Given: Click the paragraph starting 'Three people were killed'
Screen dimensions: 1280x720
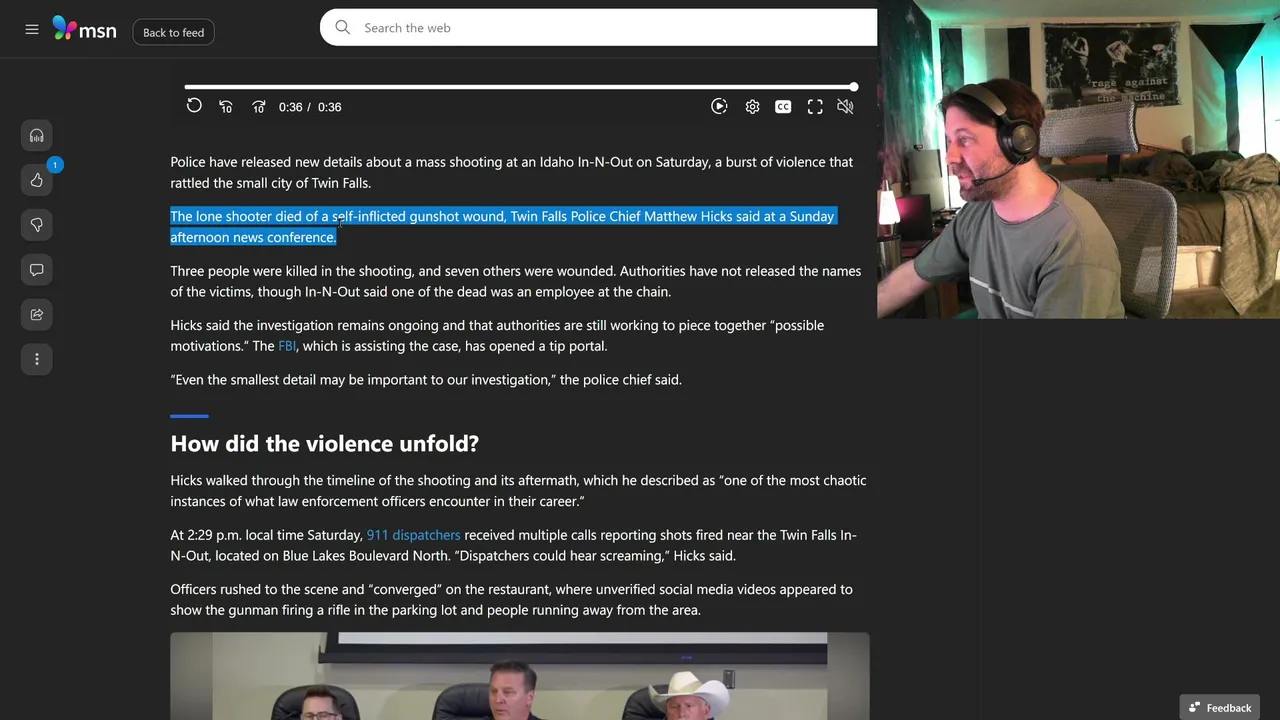Looking at the screenshot, I should [515, 281].
